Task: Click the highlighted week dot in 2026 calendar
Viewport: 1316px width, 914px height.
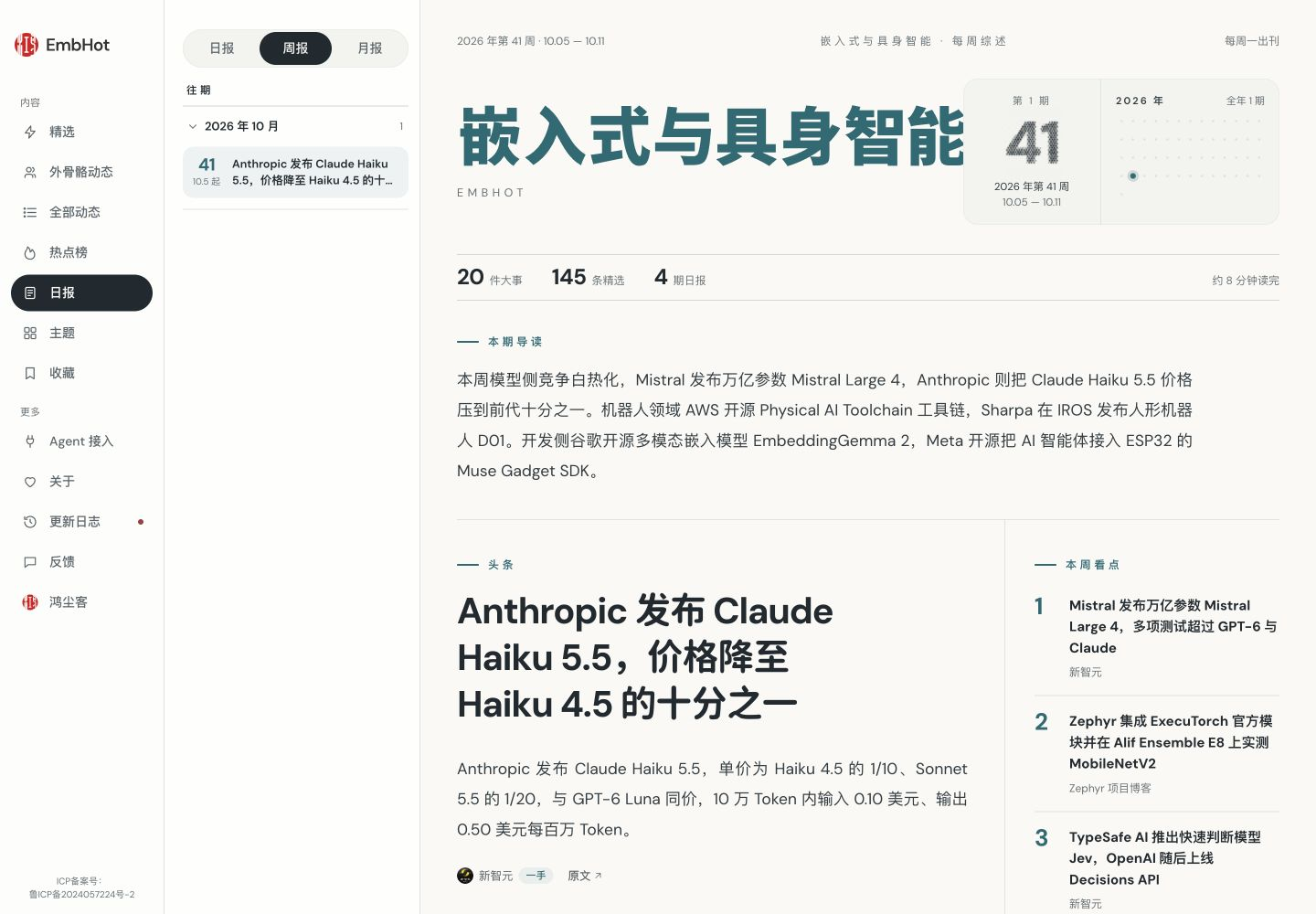Action: point(1132,175)
